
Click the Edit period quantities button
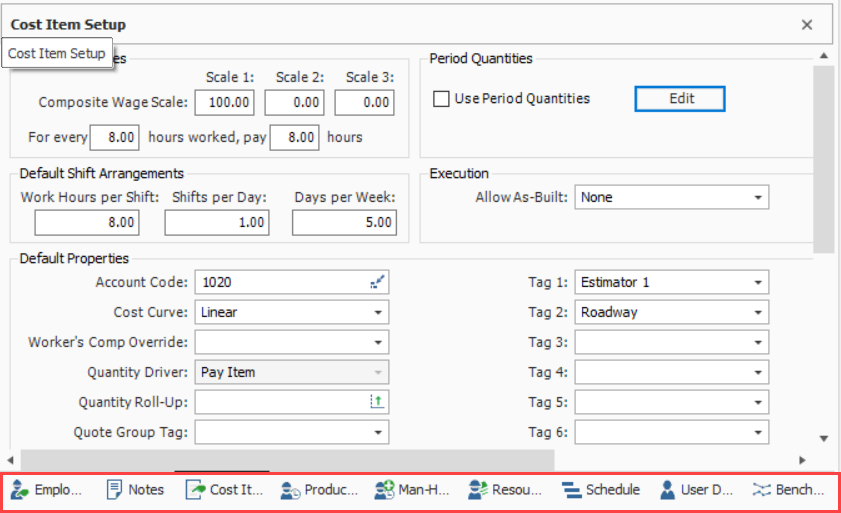[x=680, y=99]
